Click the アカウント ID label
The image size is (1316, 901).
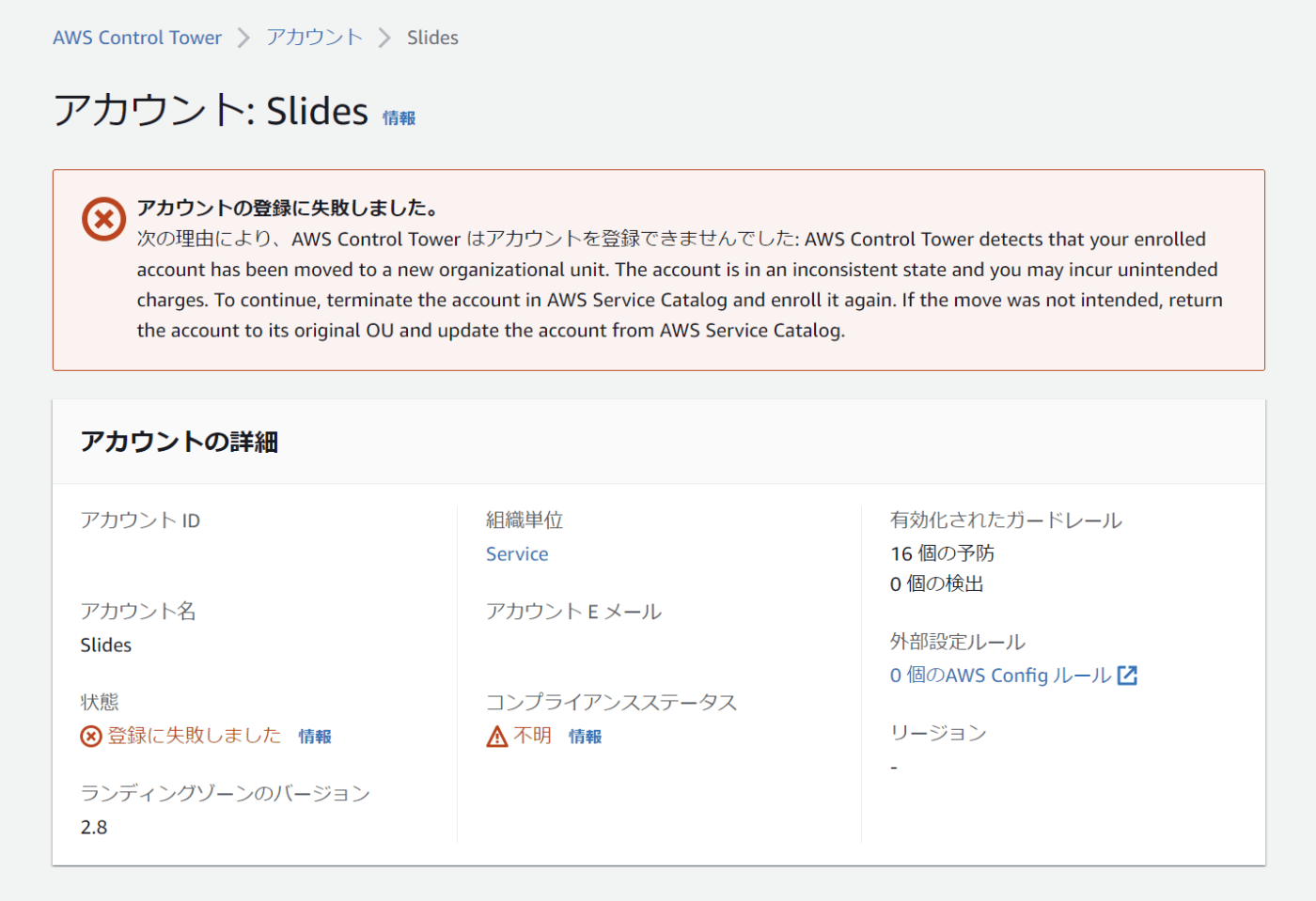[140, 520]
